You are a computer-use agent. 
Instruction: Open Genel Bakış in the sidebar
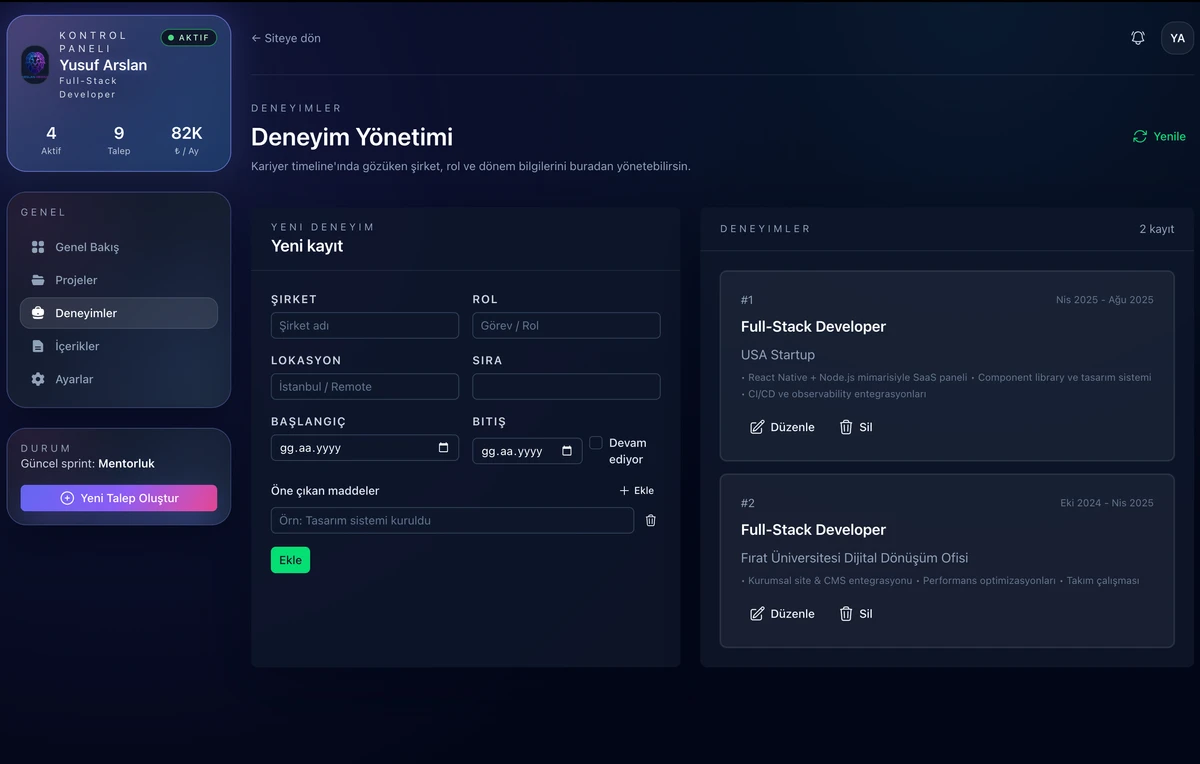tap(87, 247)
